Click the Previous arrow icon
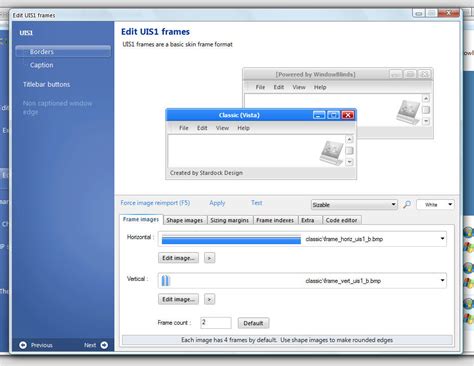Viewport: 474px width, 366px height. pos(23,345)
